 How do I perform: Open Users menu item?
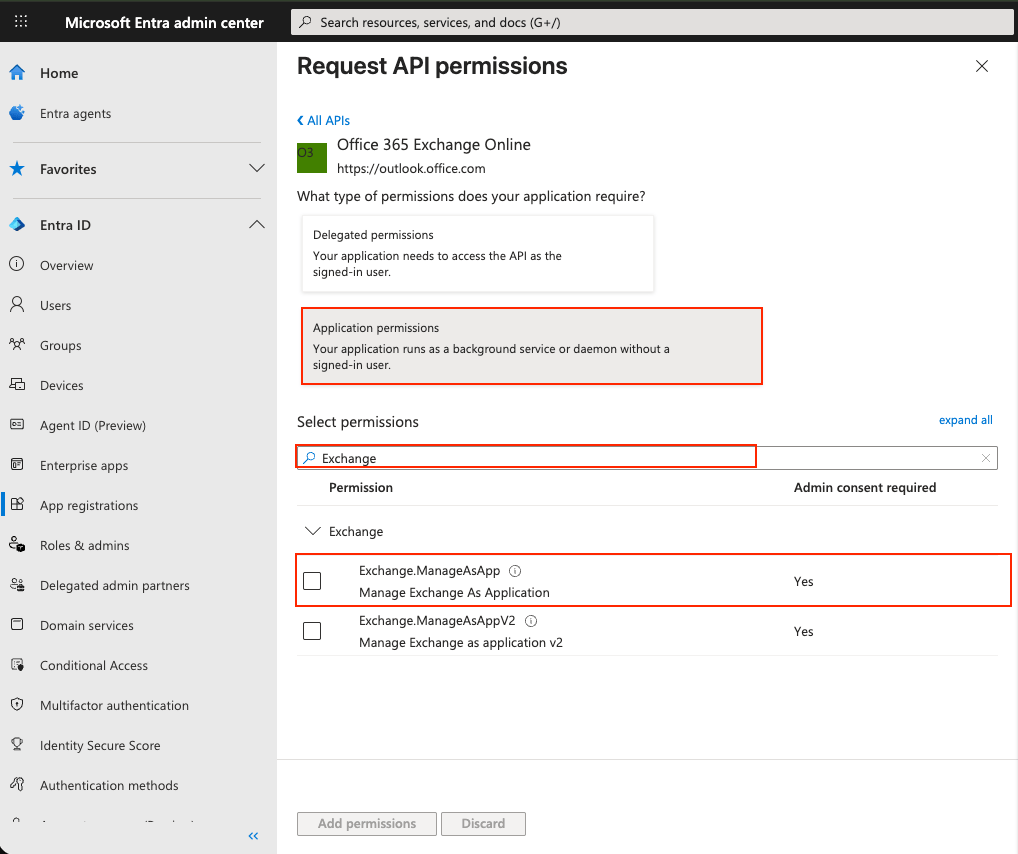55,305
